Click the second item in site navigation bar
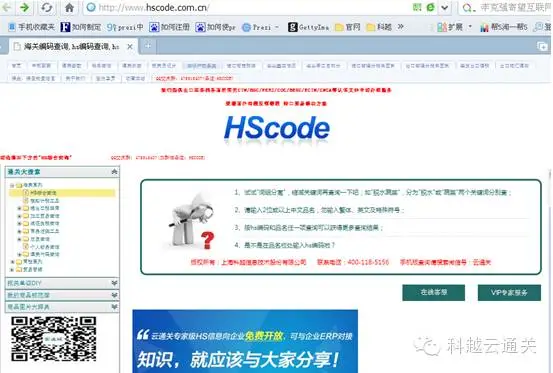The image size is (553, 373). coord(41,66)
